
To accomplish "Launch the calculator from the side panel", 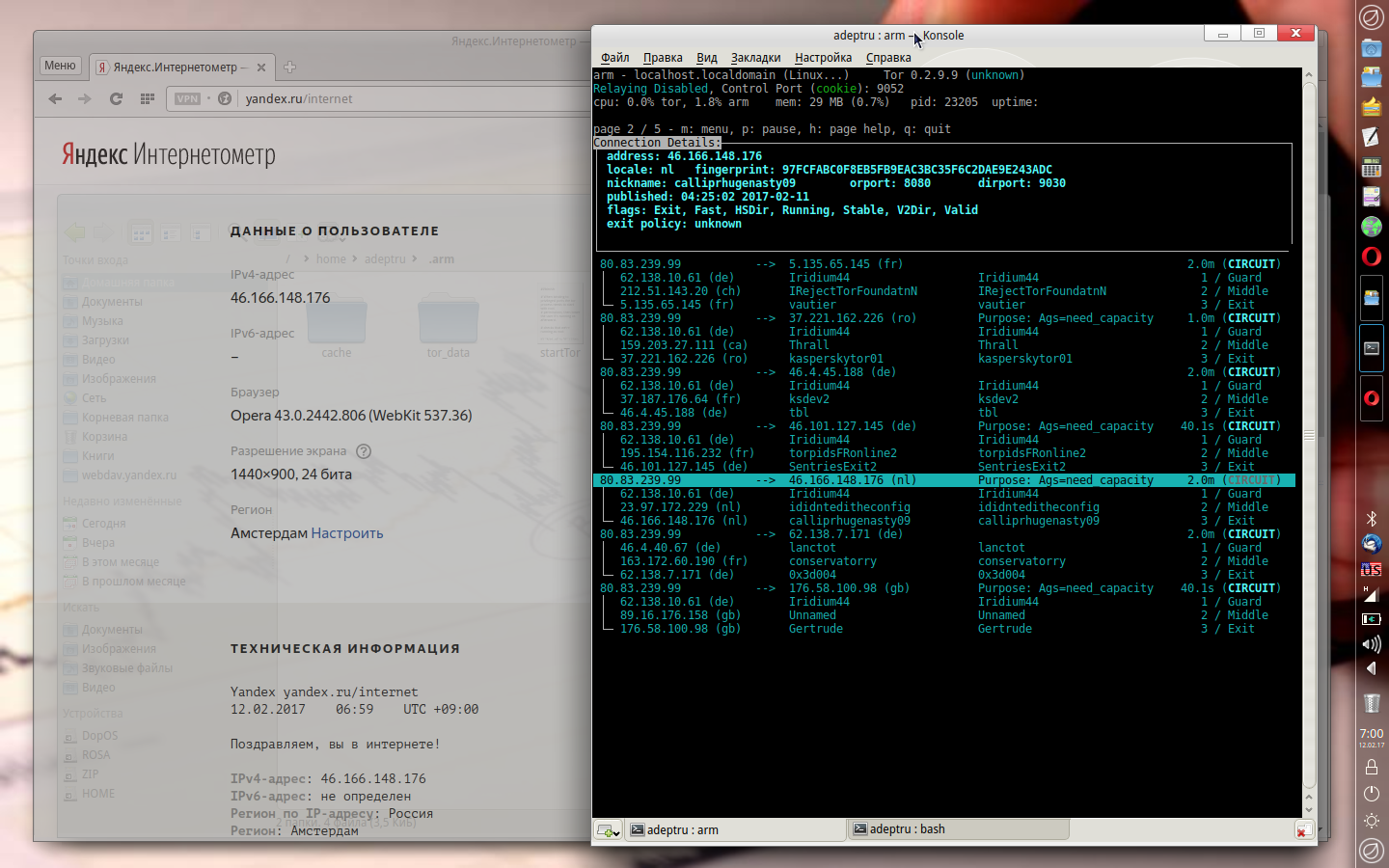I will 1371,167.
